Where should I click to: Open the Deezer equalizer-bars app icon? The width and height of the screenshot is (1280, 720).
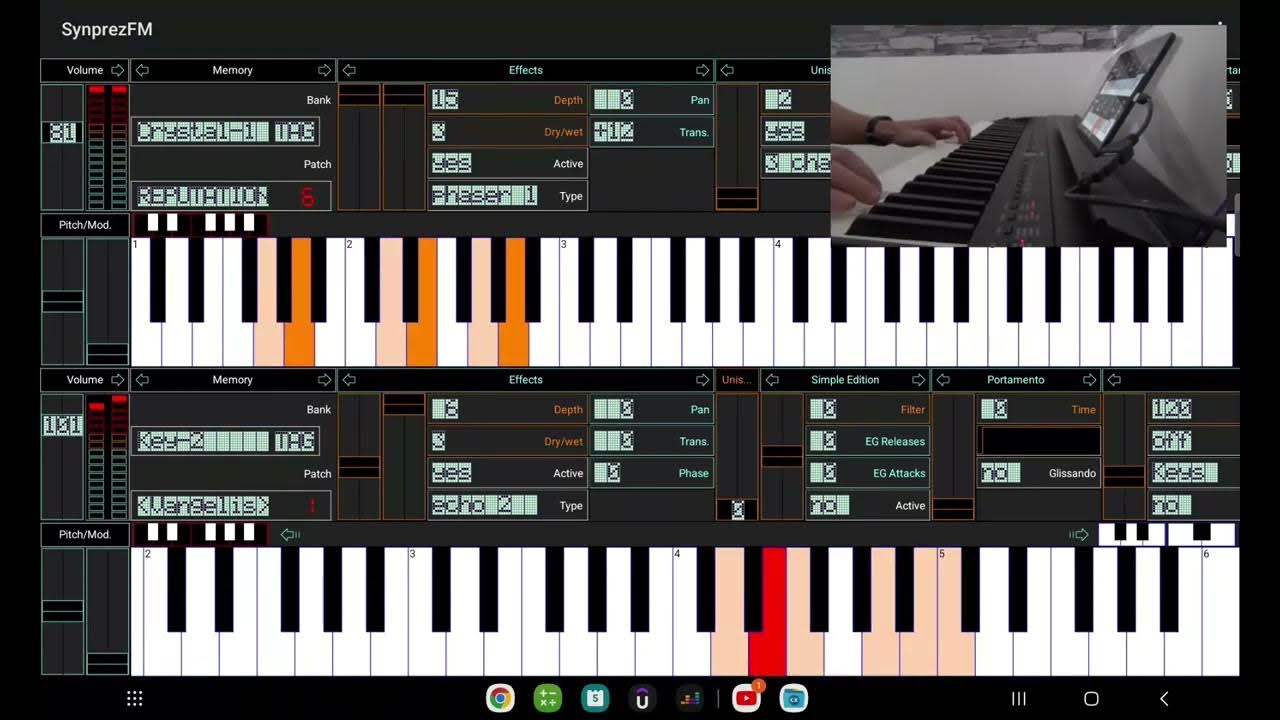[690, 699]
